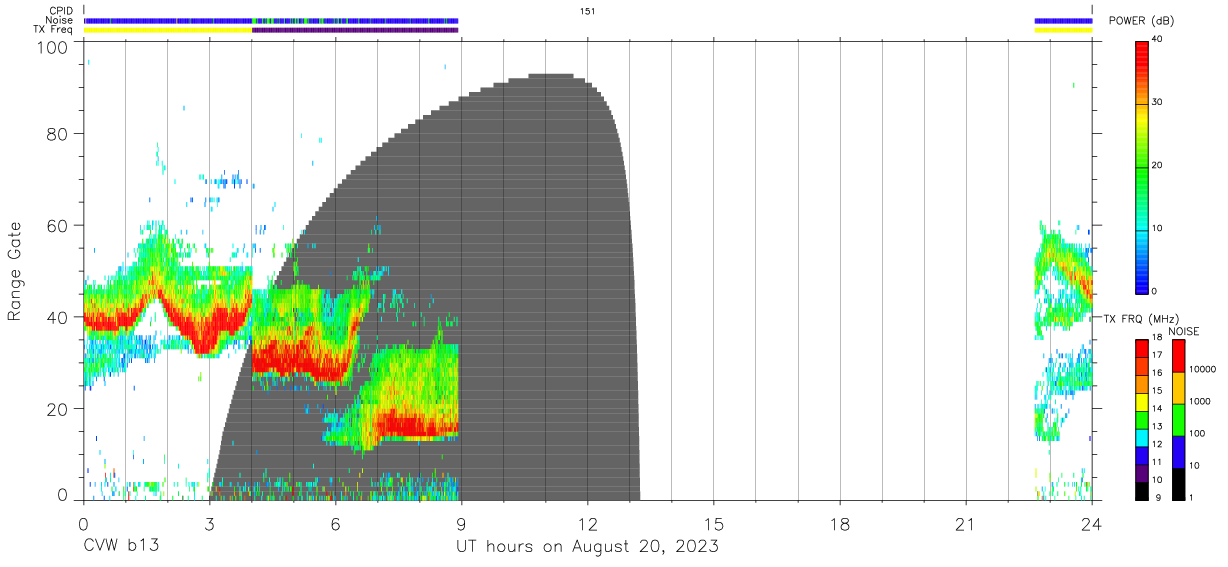Click Range Gate tick label 20
1228x567 pixels.
(59, 408)
